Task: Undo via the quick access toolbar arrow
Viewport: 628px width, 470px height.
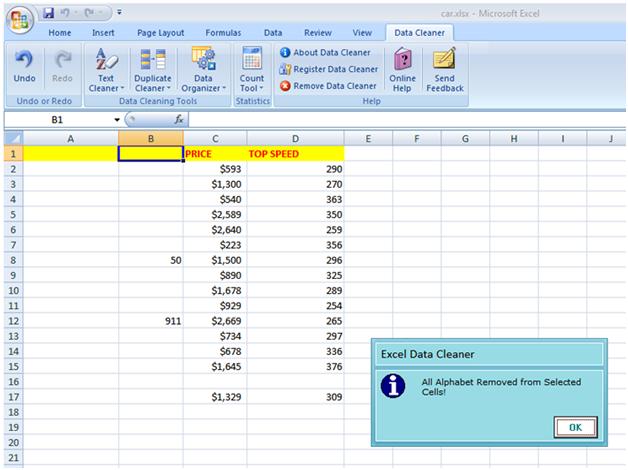Action: pyautogui.click(x=64, y=13)
